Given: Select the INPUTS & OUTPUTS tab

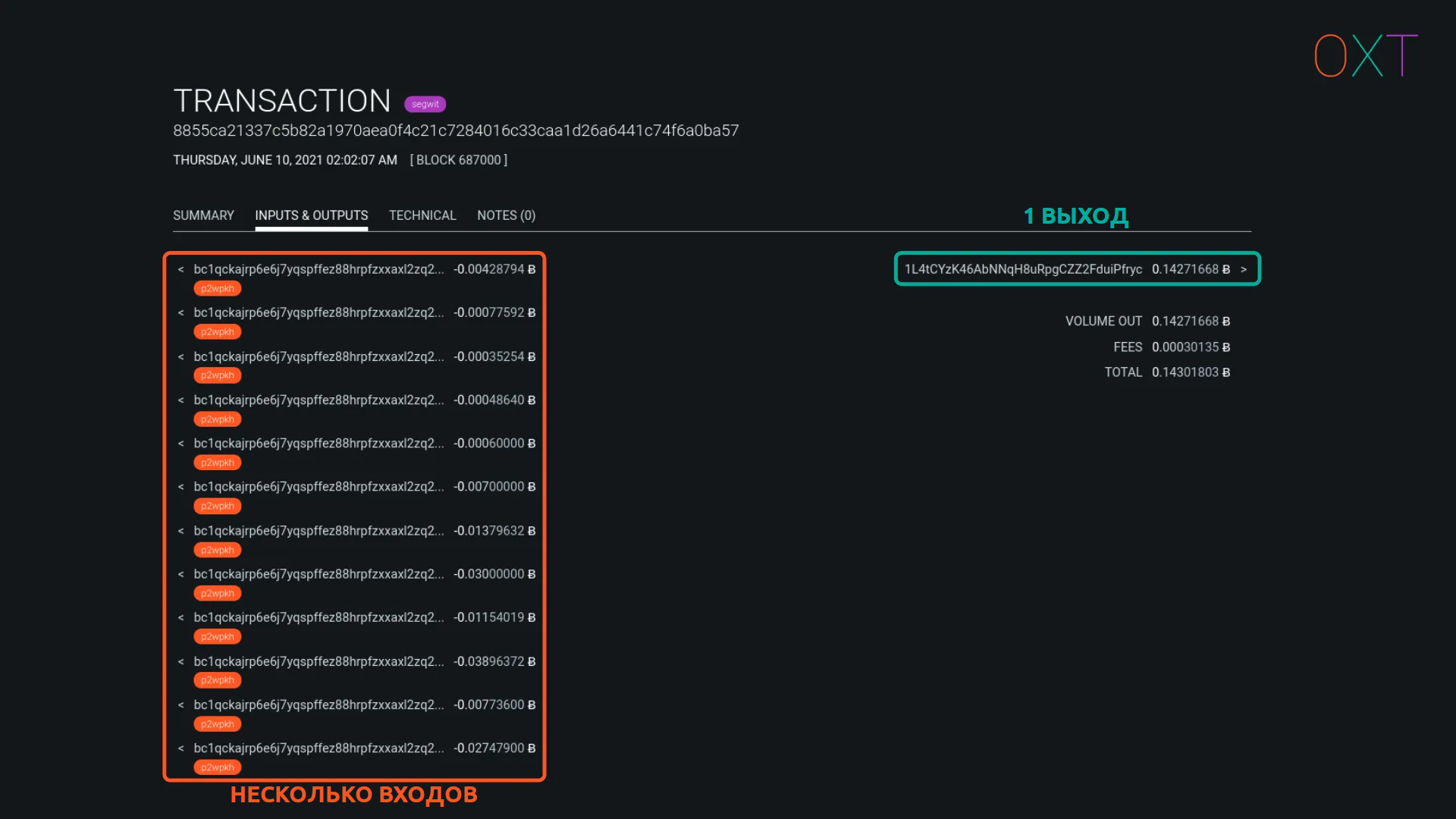Looking at the screenshot, I should pos(311,215).
